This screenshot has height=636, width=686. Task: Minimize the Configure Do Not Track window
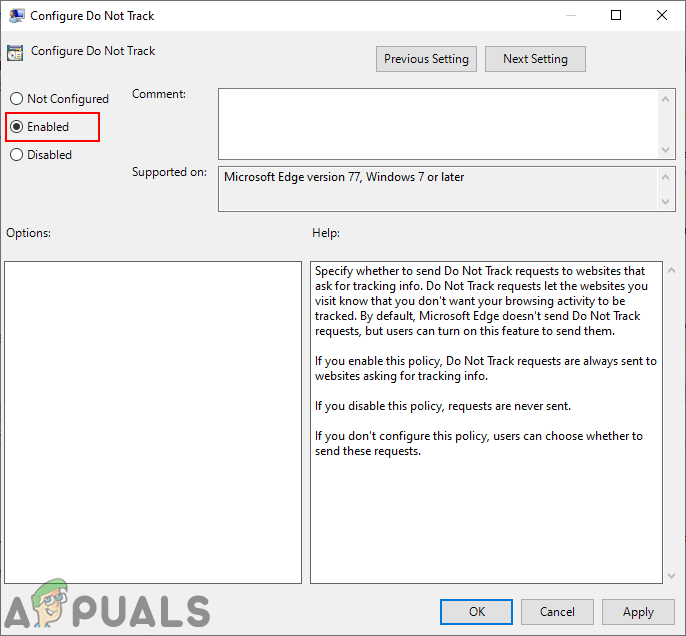570,15
